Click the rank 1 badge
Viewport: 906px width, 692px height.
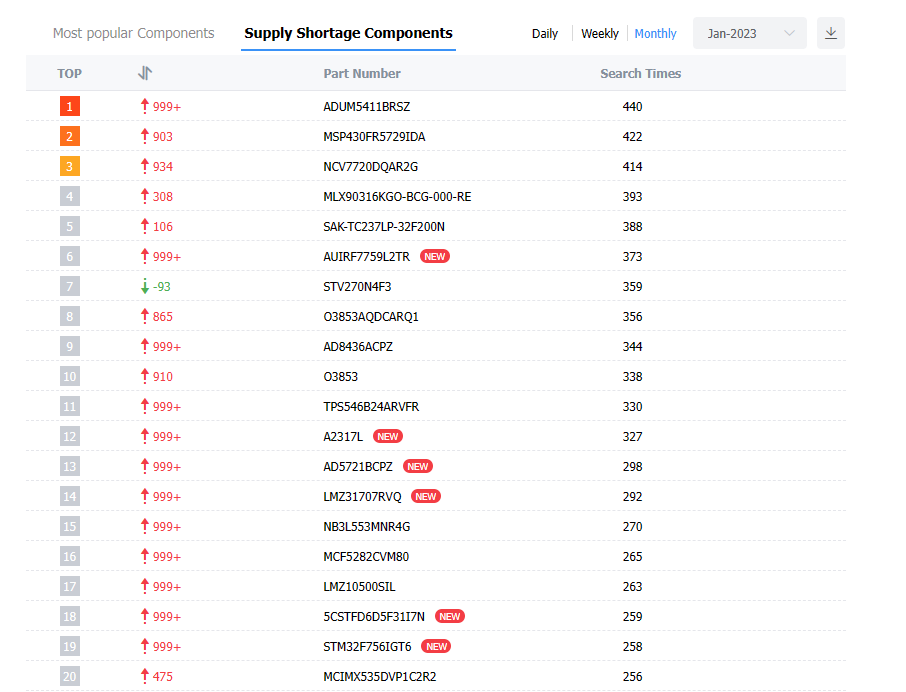click(x=69, y=106)
